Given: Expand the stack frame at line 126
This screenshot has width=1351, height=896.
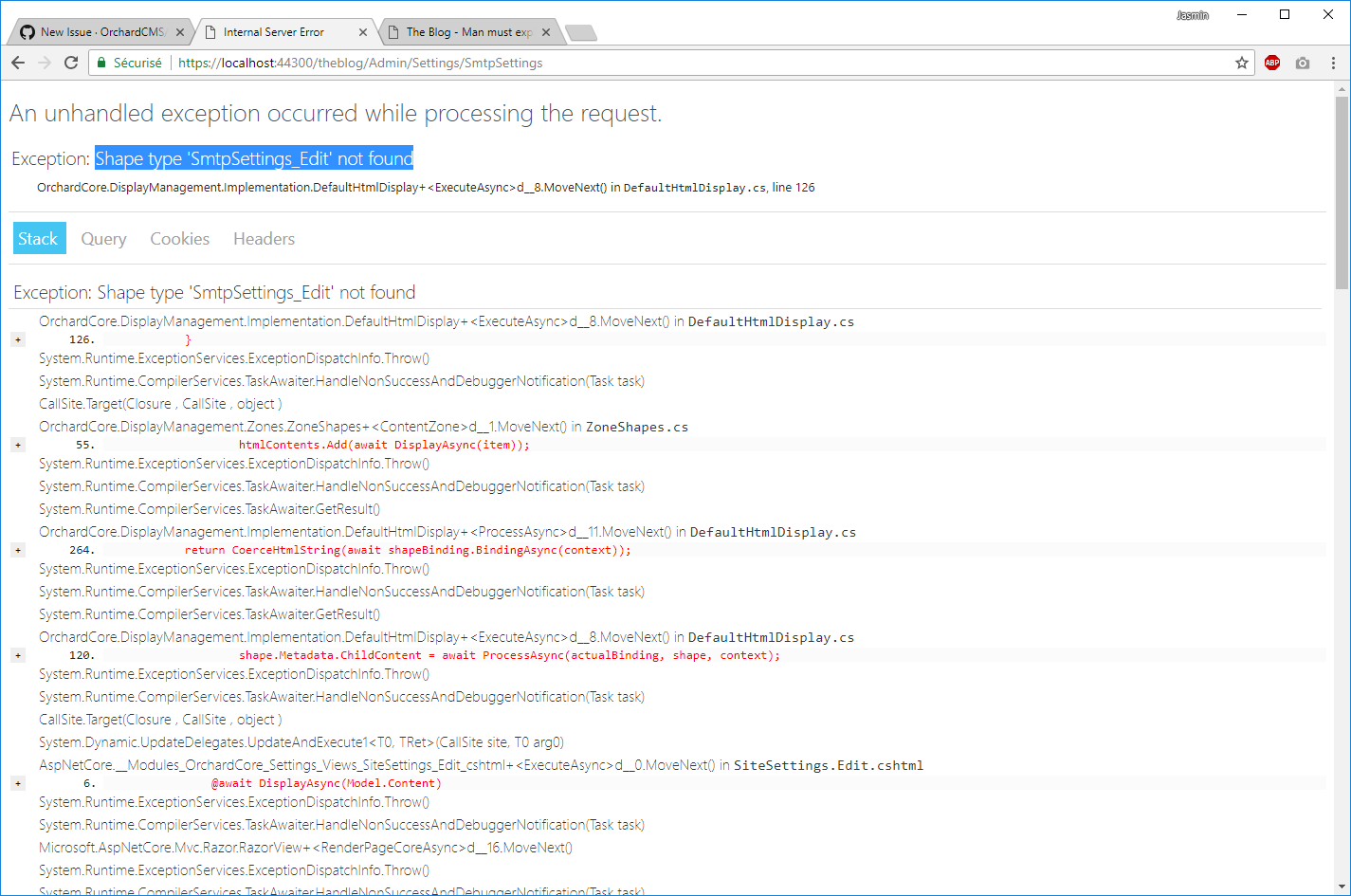Looking at the screenshot, I should (17, 339).
